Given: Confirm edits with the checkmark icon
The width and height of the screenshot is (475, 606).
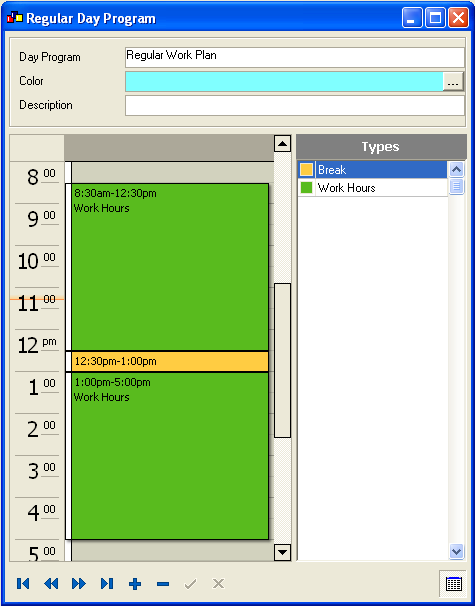Looking at the screenshot, I should (190, 584).
